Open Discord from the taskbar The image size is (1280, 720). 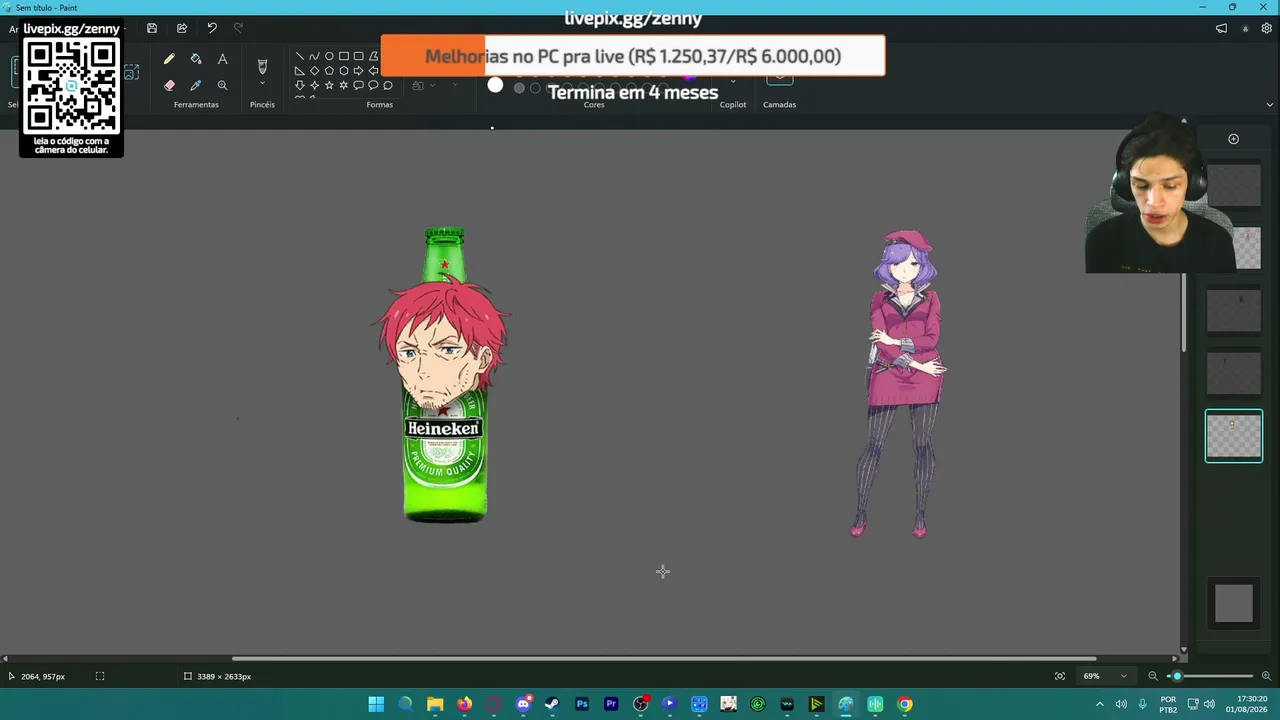pos(523,704)
